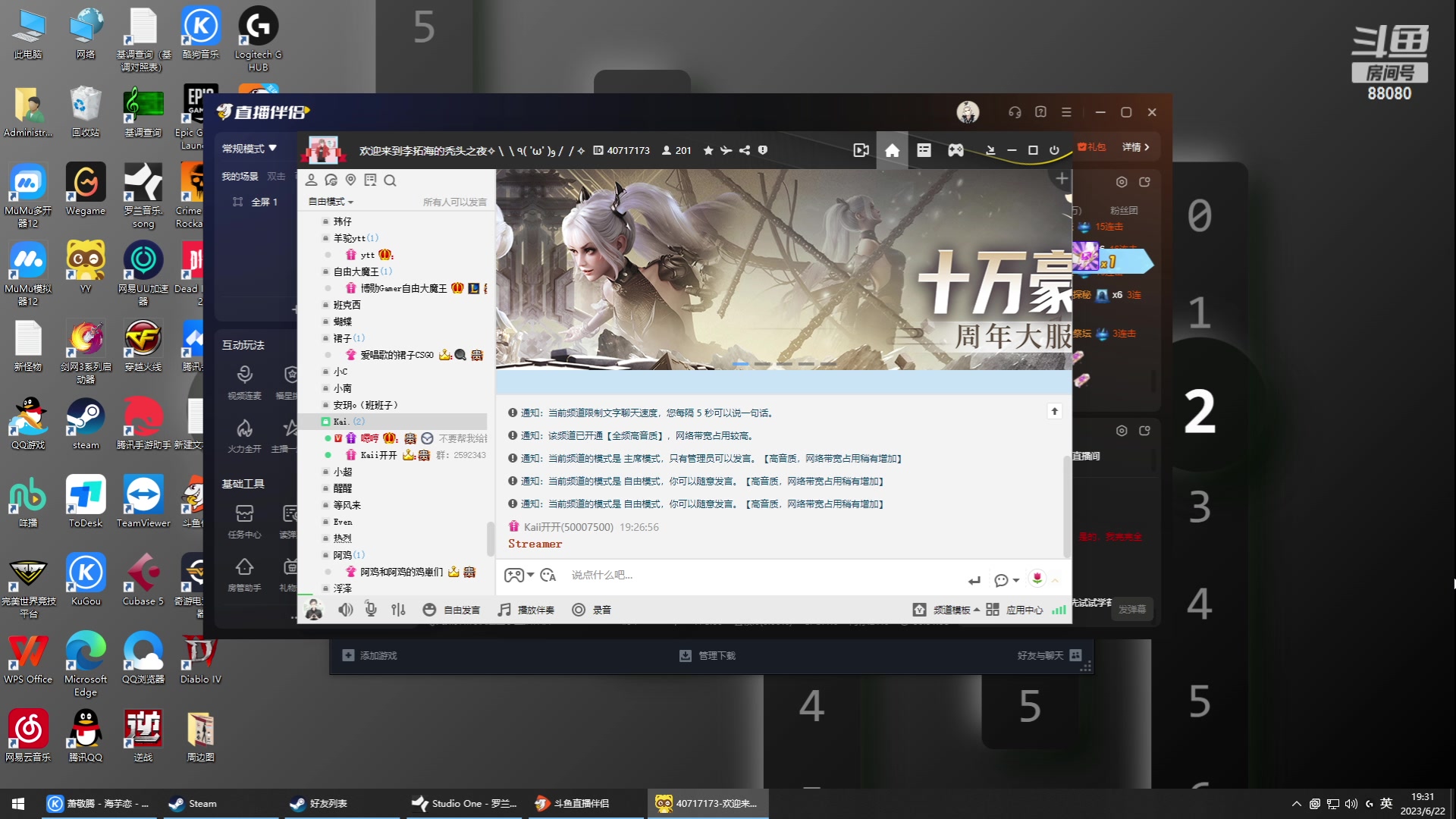The height and width of the screenshot is (819, 1456).
Task: Expand the 自由模式 mode dropdown
Action: pyautogui.click(x=331, y=202)
